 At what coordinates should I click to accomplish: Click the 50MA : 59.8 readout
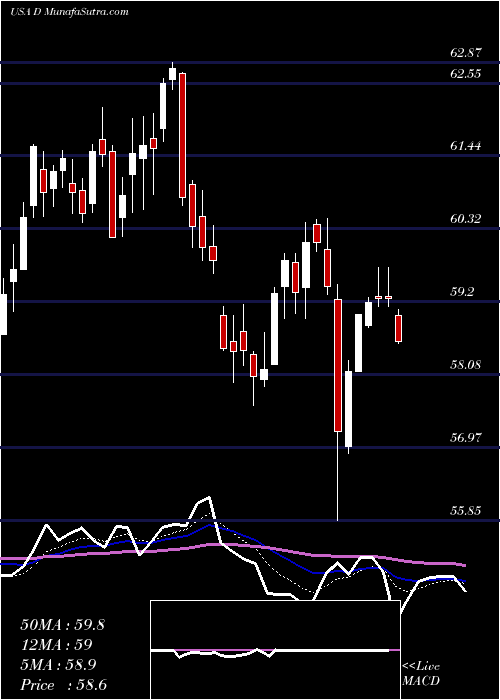click(62, 625)
